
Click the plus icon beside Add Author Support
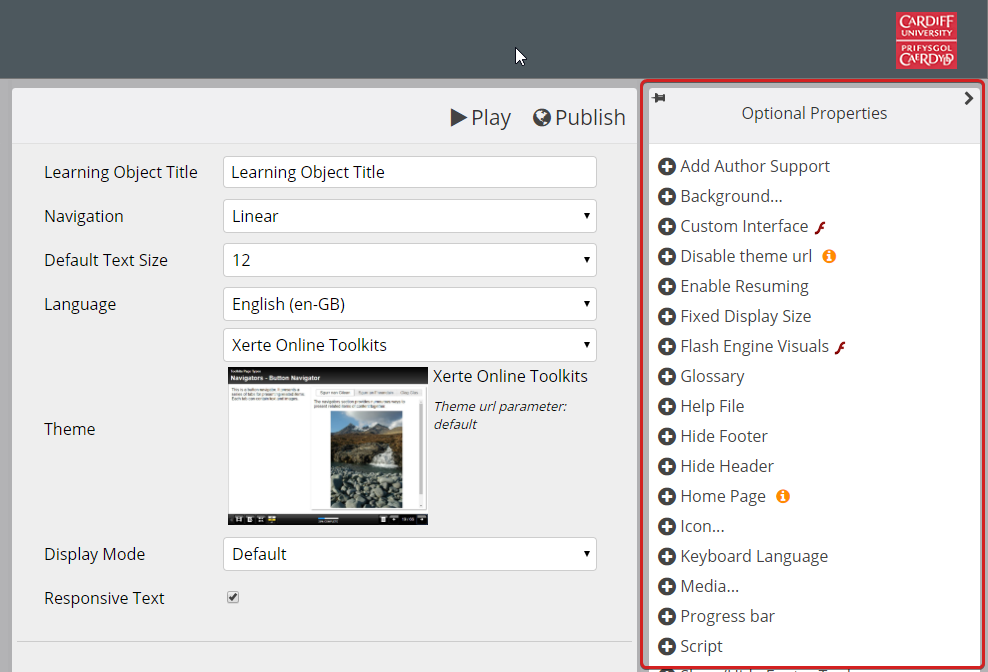tap(667, 166)
